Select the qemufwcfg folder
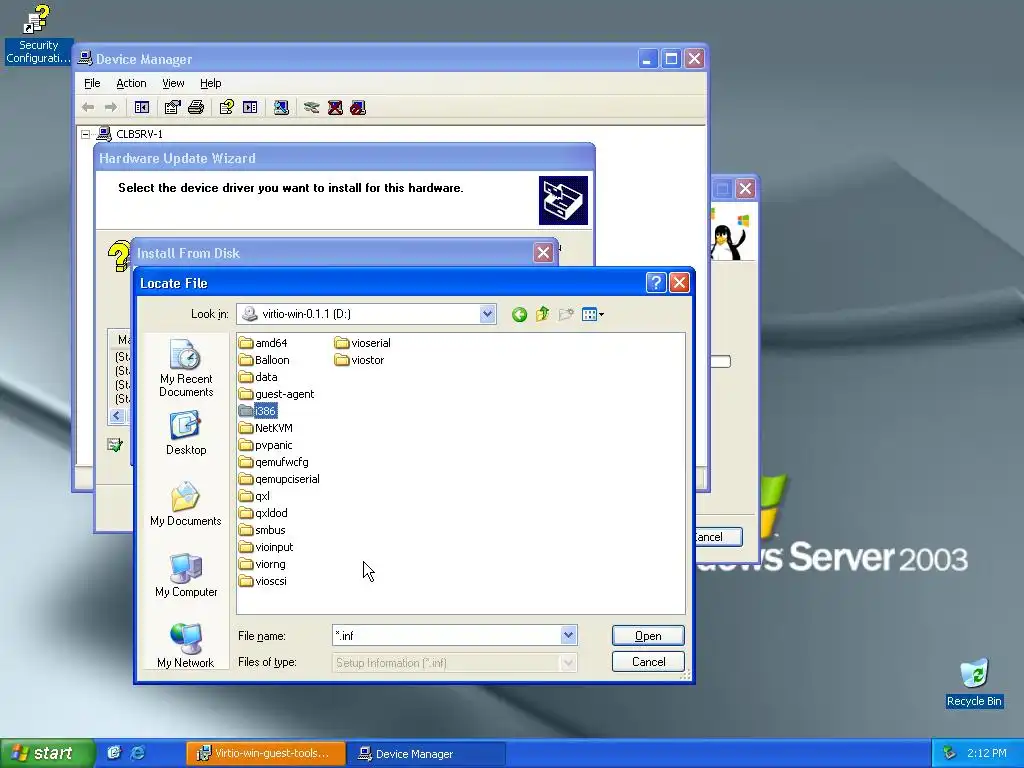This screenshot has height=768, width=1024. tap(274, 462)
